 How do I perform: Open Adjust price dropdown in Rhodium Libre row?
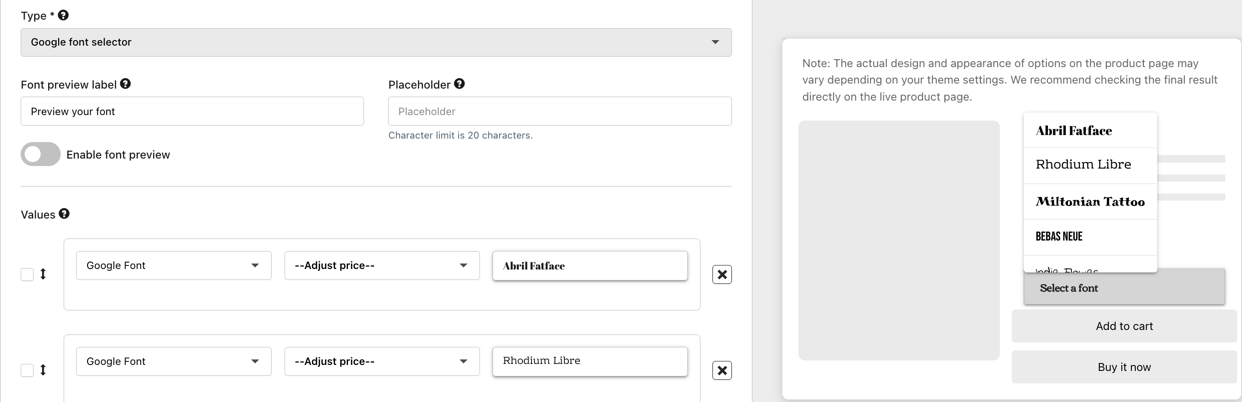pos(382,361)
